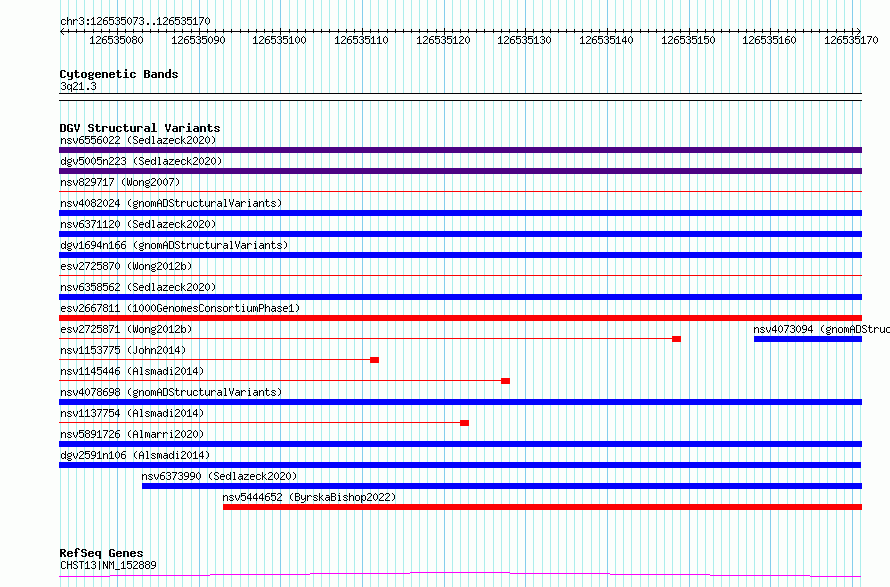Image resolution: width=890 pixels, height=587 pixels.
Task: Select the esv2667811 thick red bar
Action: click(x=460, y=318)
